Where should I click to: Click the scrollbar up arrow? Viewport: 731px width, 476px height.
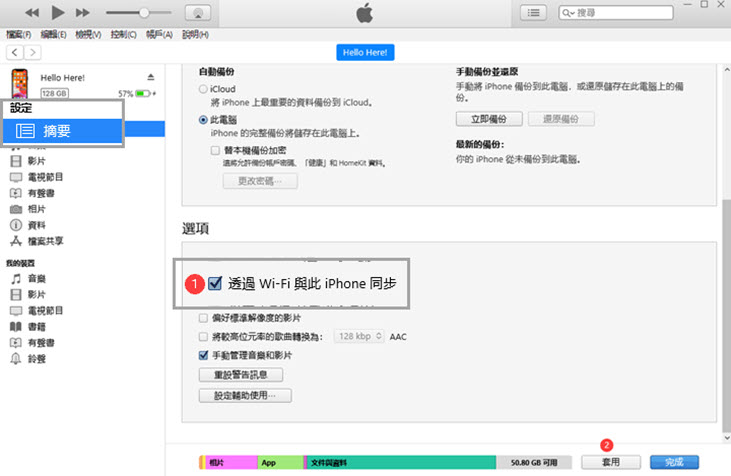(x=727, y=69)
